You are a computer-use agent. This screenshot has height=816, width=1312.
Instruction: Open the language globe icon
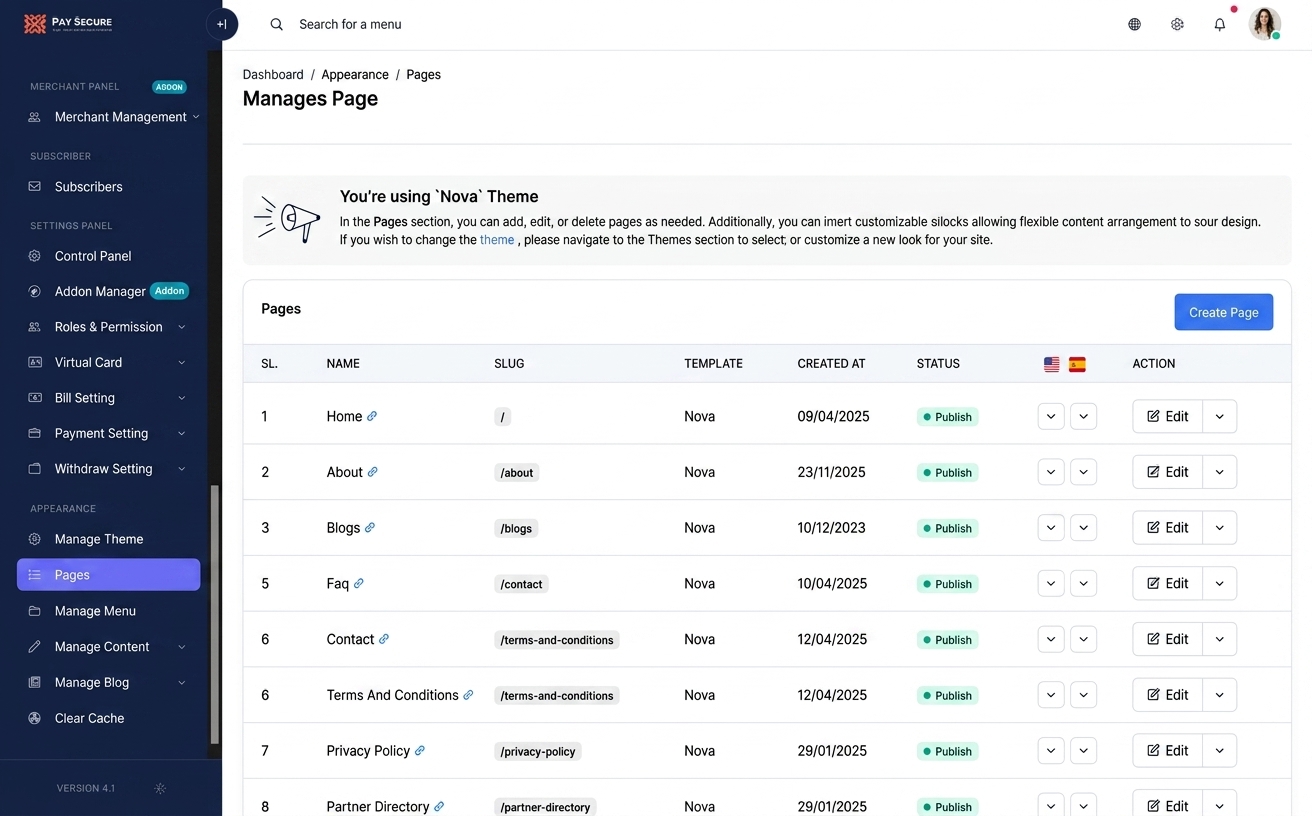point(1134,24)
